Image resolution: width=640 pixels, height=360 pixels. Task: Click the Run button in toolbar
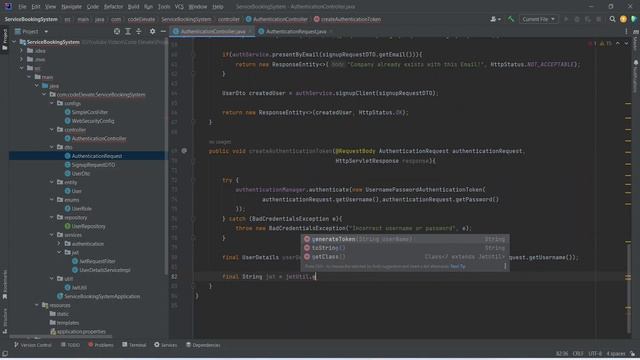point(566,19)
